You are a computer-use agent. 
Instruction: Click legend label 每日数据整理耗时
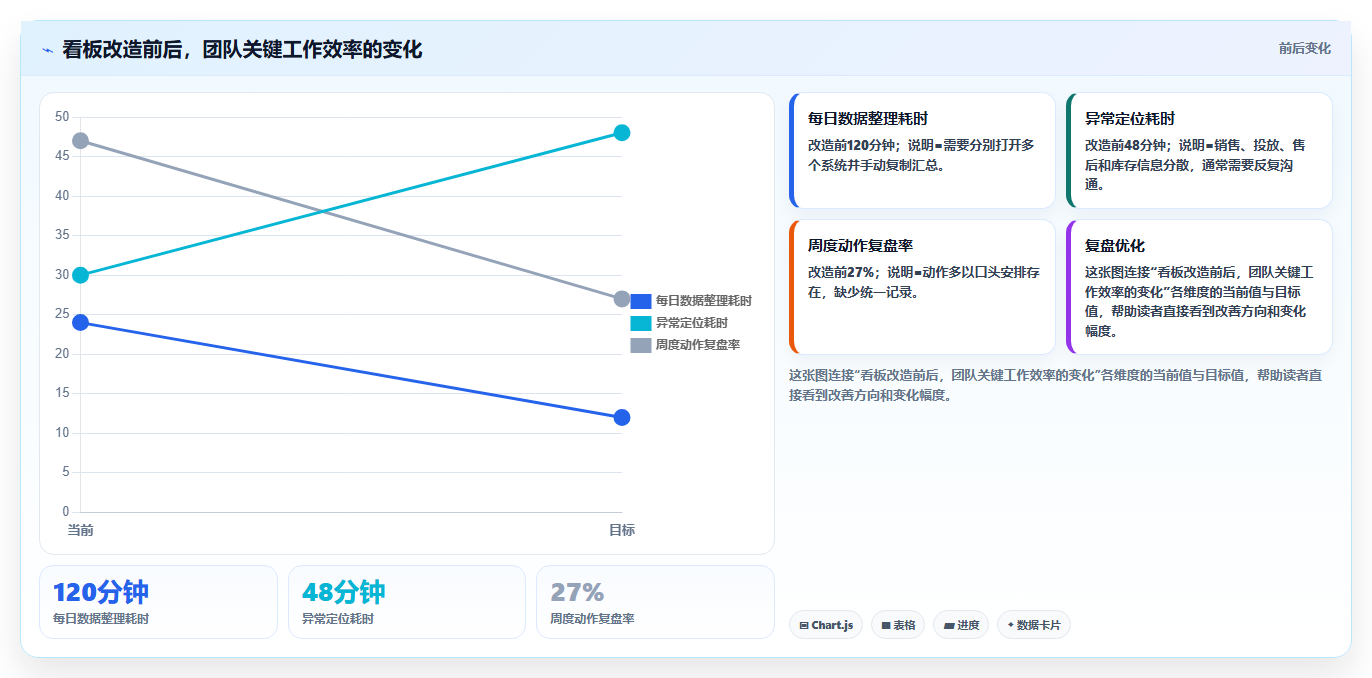704,301
